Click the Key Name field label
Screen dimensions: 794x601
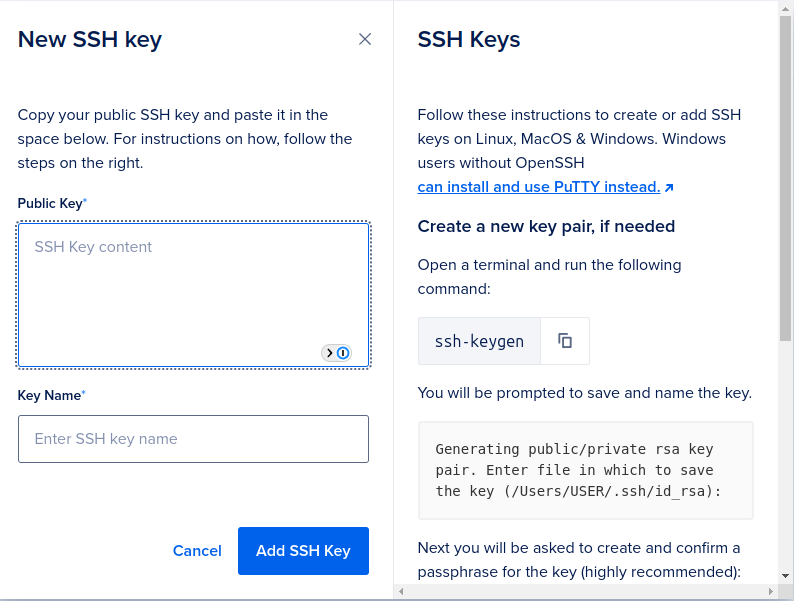[x=50, y=395]
